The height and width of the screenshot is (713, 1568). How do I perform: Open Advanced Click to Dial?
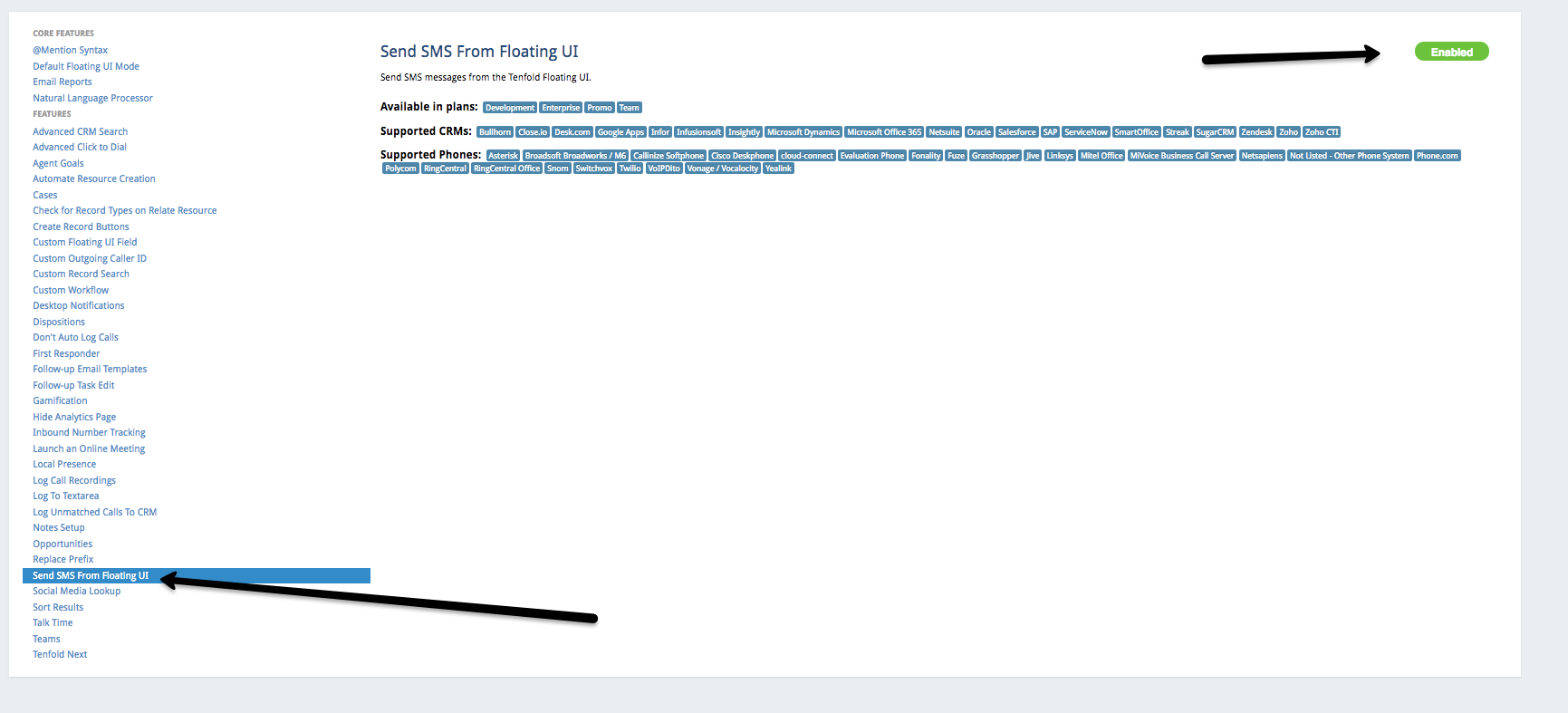pyautogui.click(x=80, y=147)
